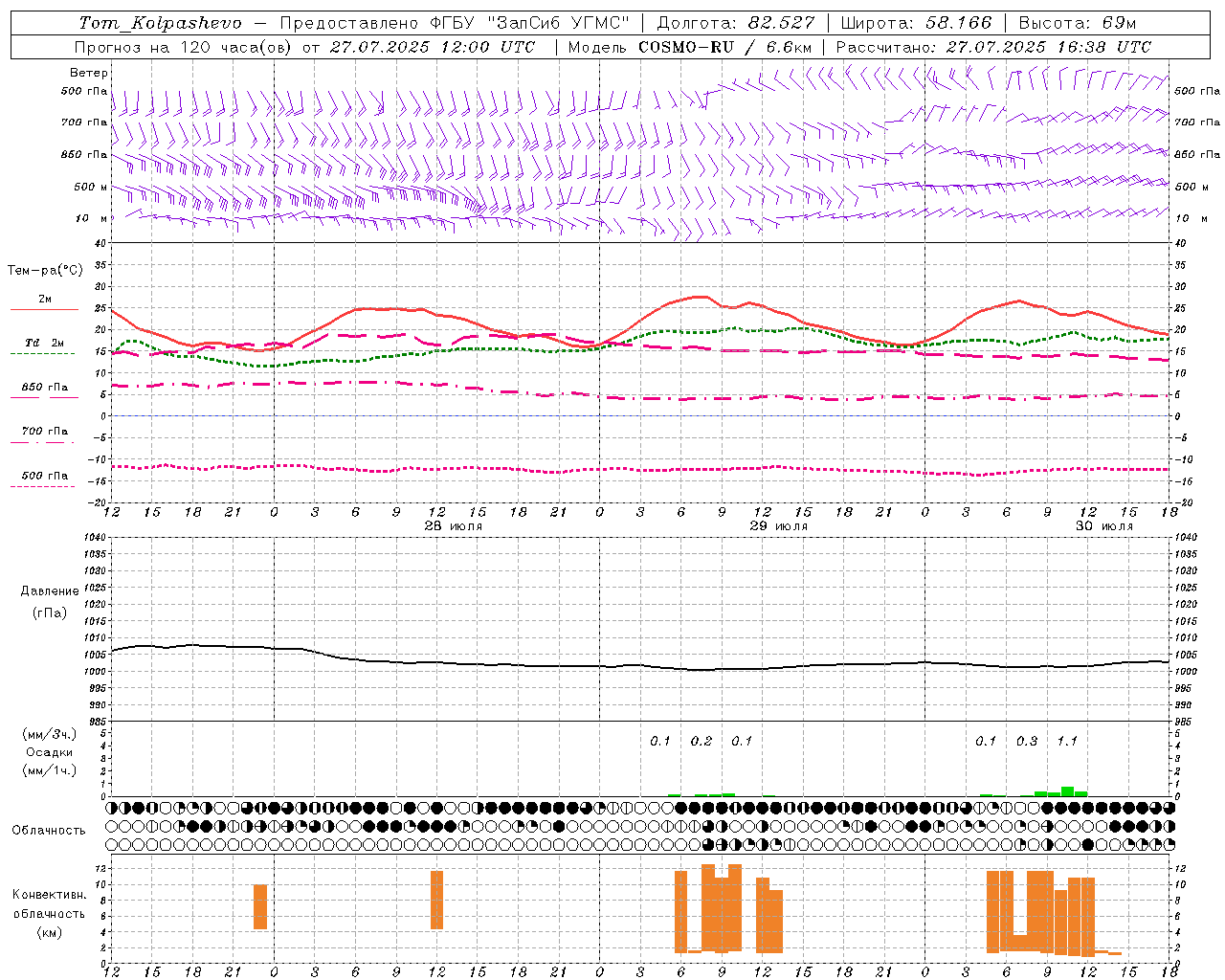Click the (мм/1ч.) precipitation unit label
This screenshot has width=1225, height=980.
point(49,770)
